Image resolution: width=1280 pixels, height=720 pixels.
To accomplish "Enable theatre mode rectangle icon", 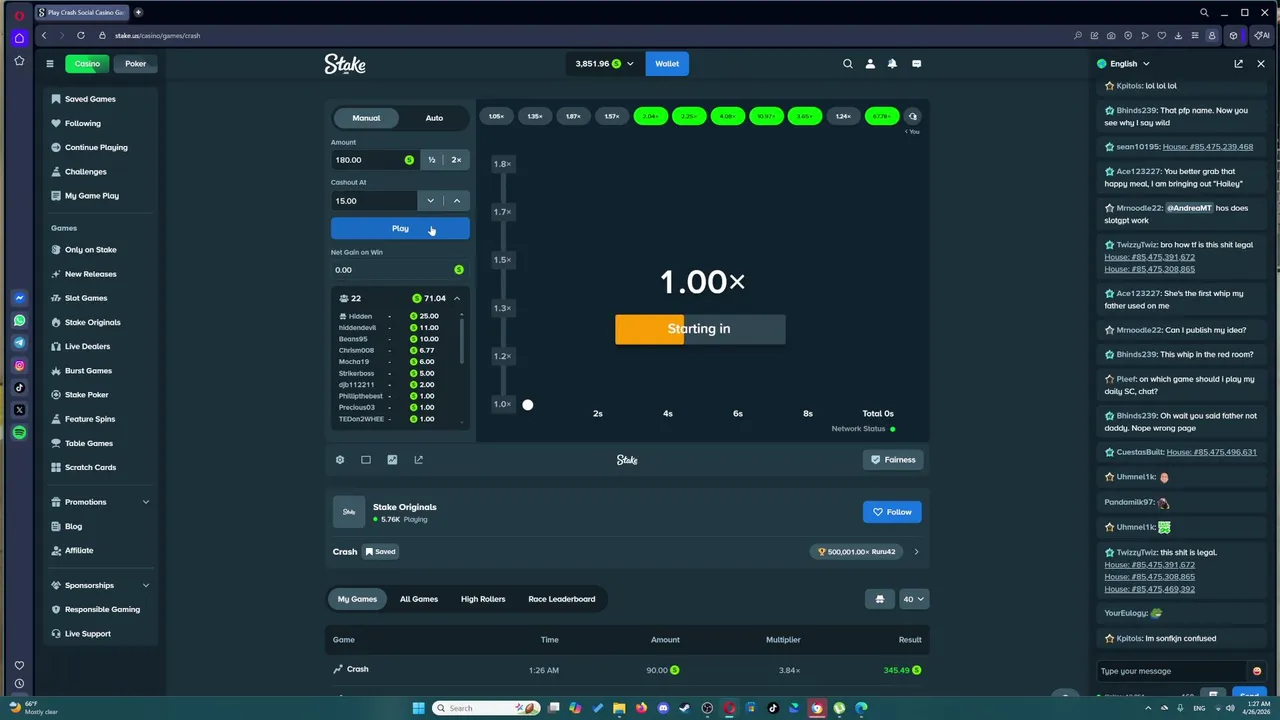I will pos(366,460).
